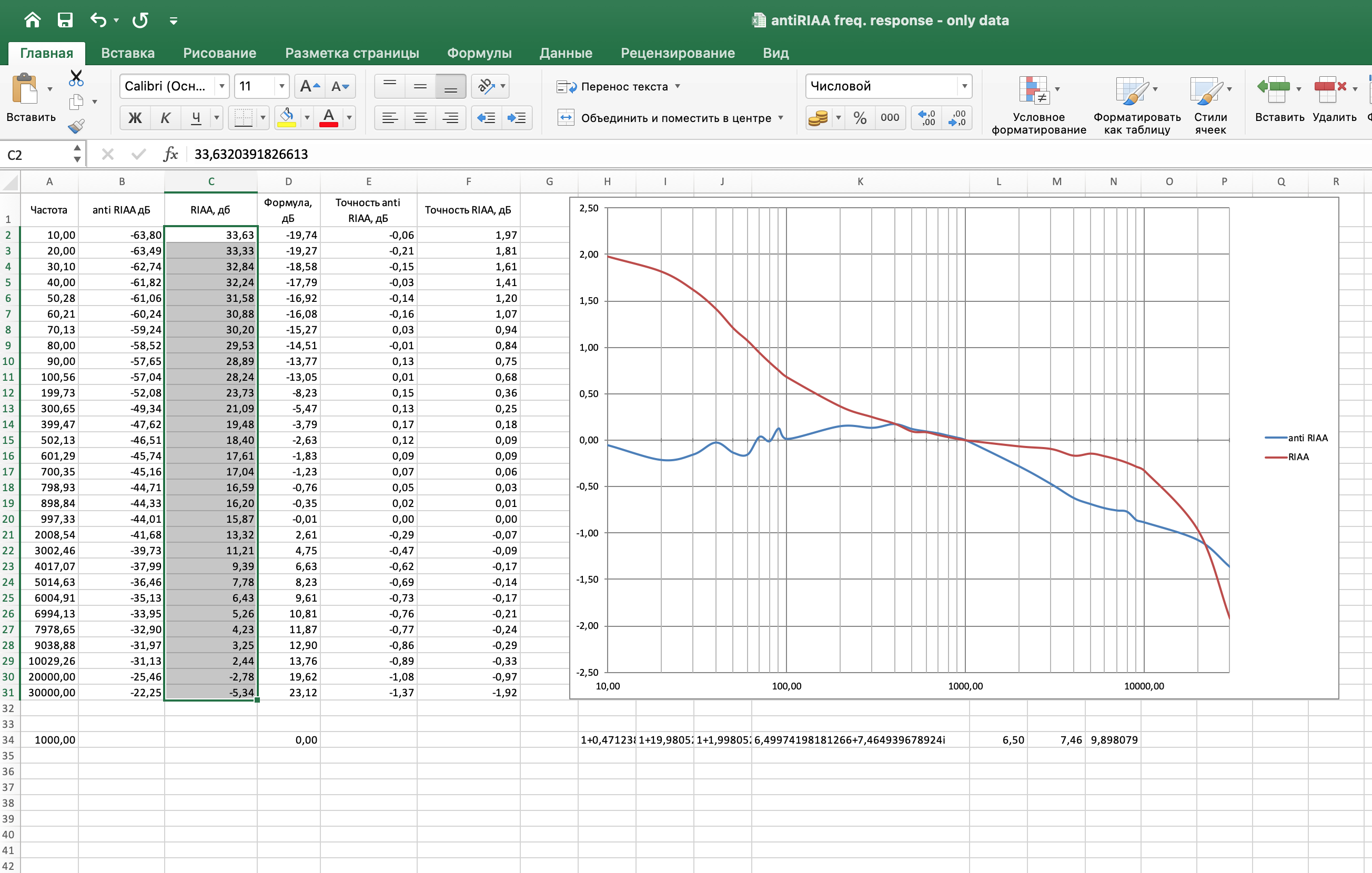Click the Save icon in title bar
The image size is (1372, 873).
[x=65, y=21]
